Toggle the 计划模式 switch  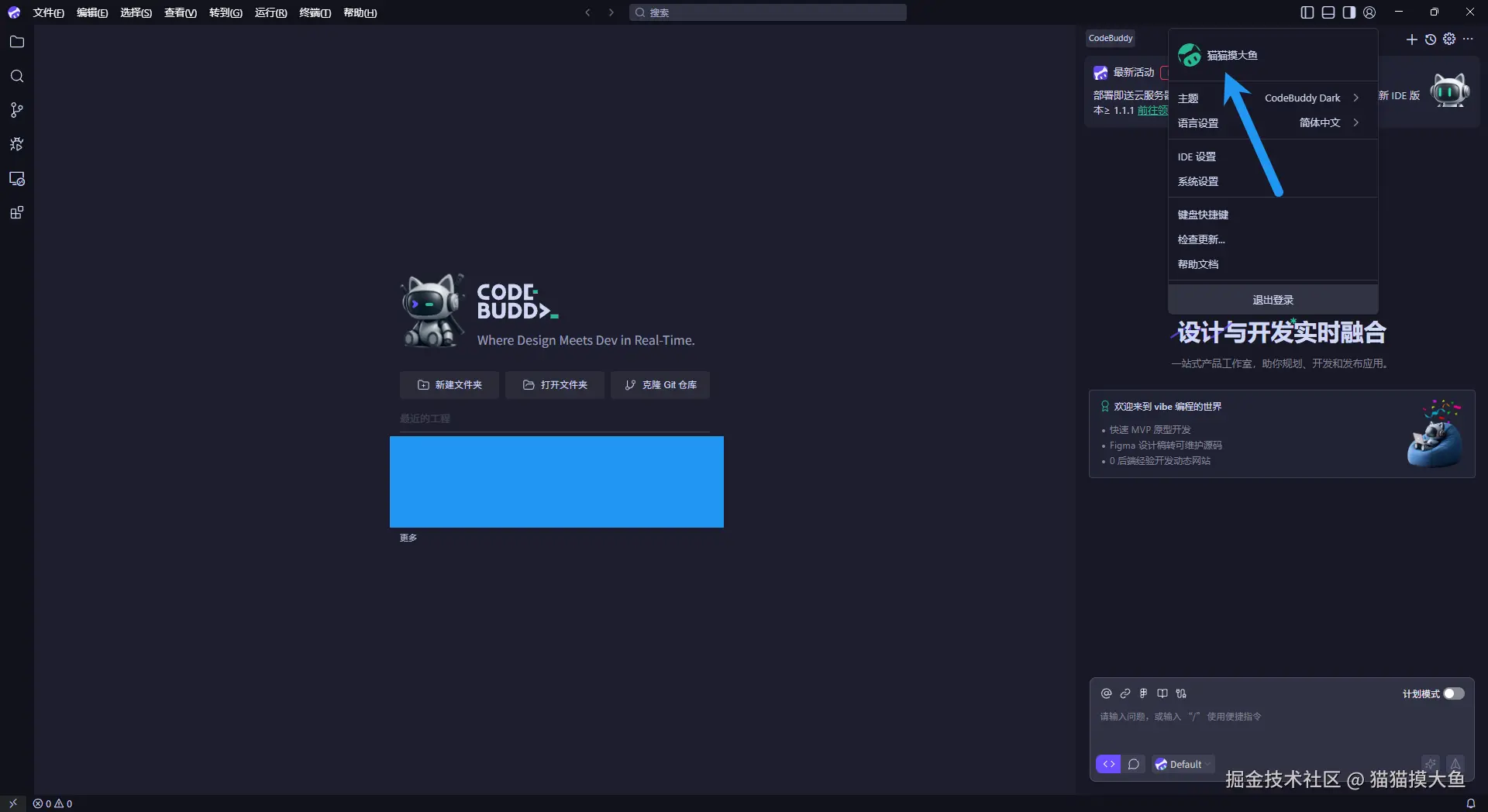[x=1454, y=693]
